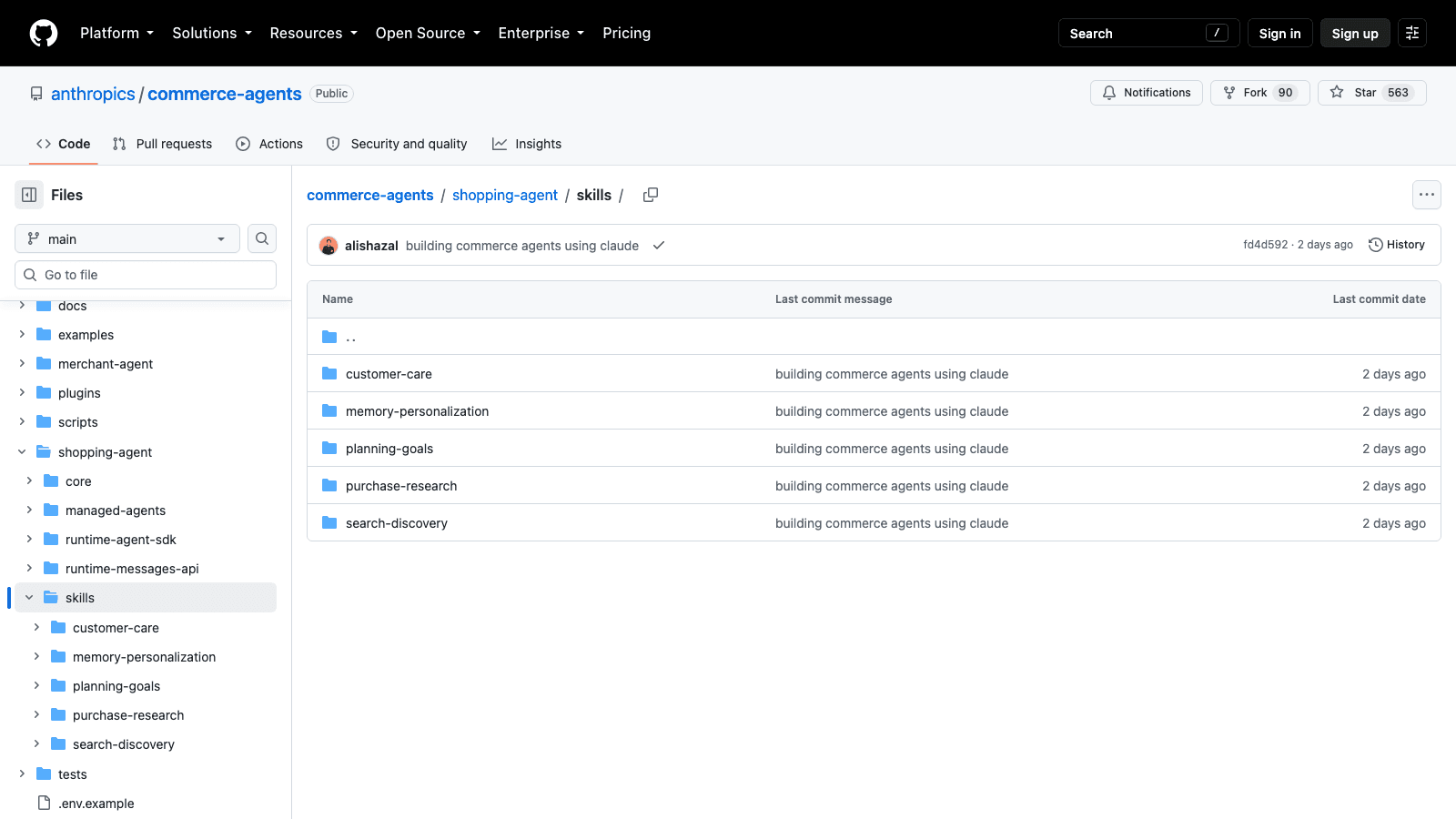Click the customer-care folder icon in table

coord(329,374)
